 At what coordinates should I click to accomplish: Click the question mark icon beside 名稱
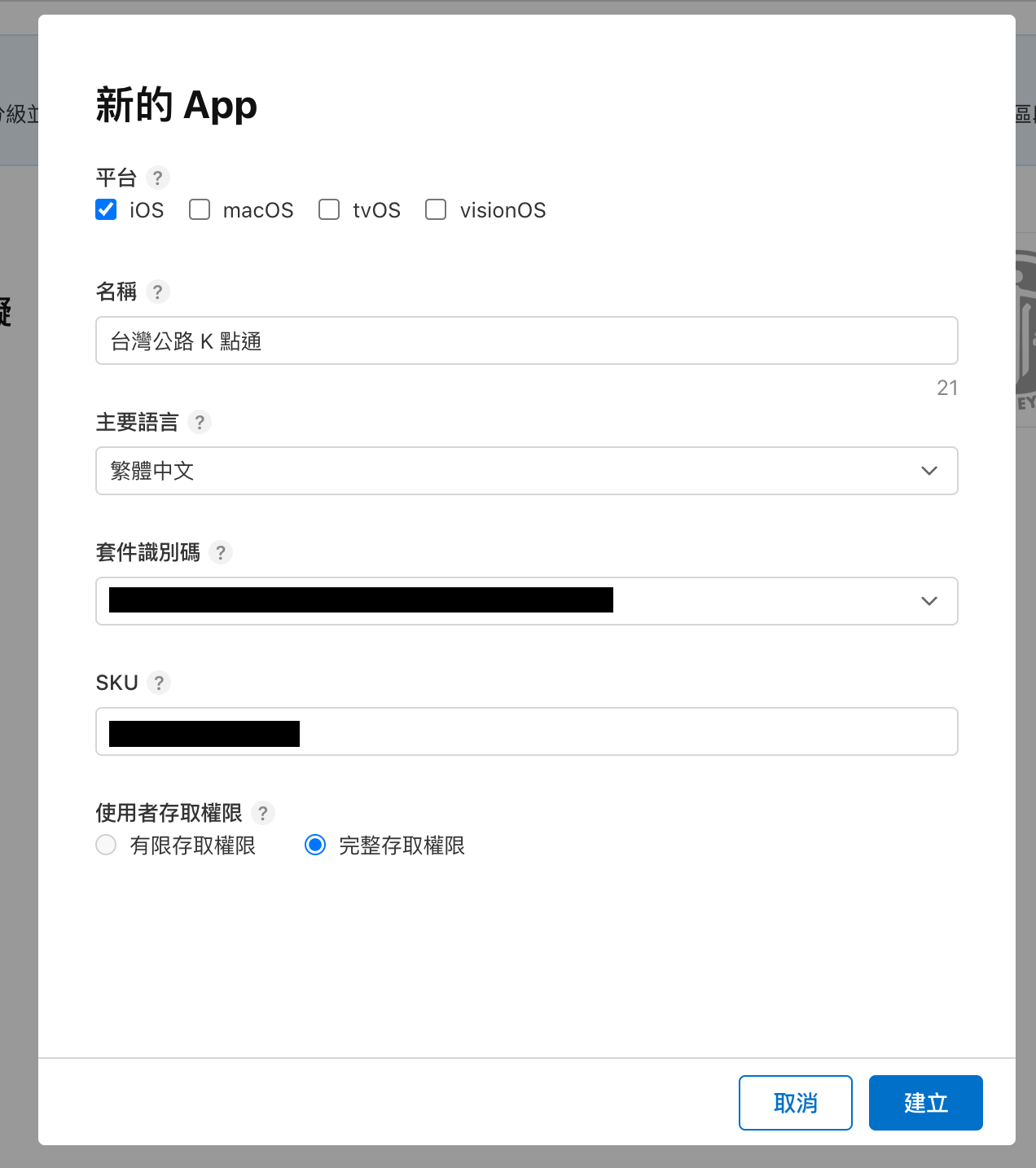tap(157, 292)
